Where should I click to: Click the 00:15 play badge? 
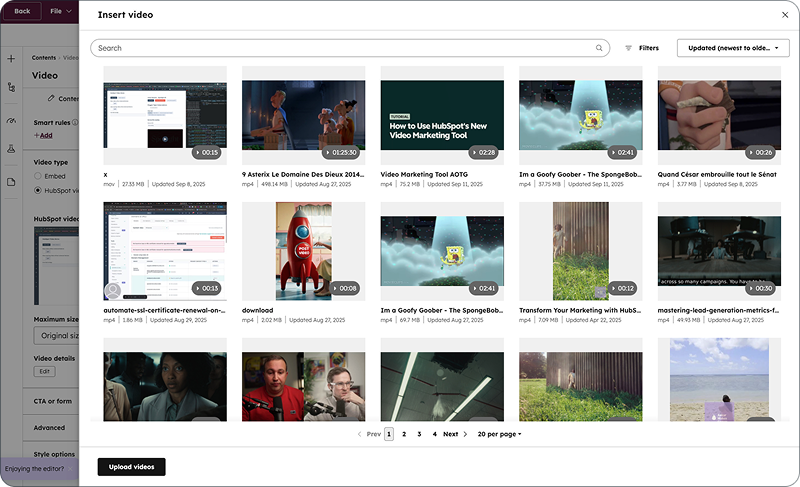click(207, 152)
